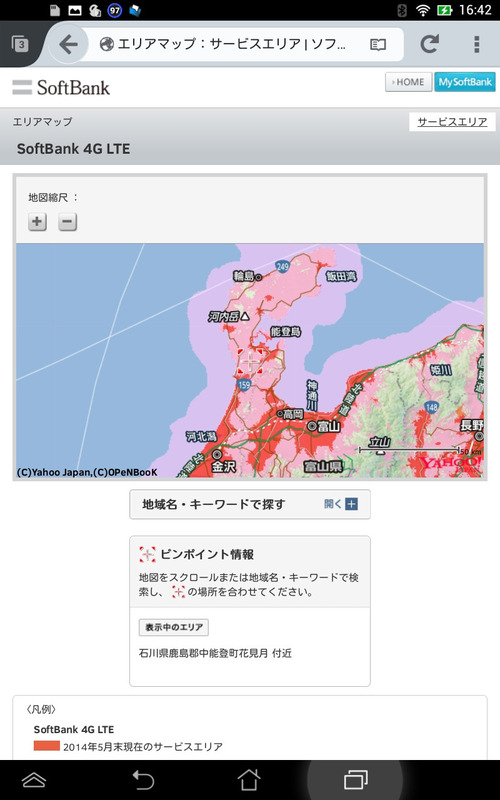Tap the Android home navigation icon
Screen dimensions: 500x800
[x=249, y=780]
